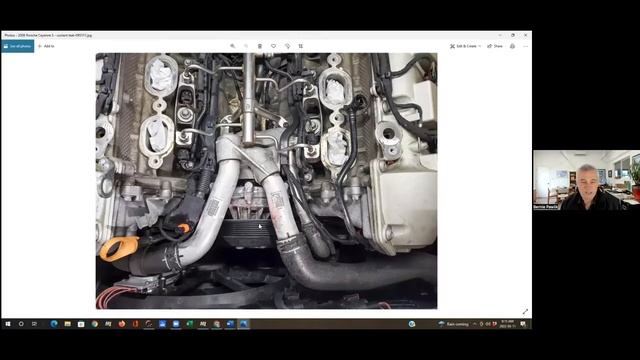Open the Rain coming weather widget
Screen dimensions: 640x360
coord(454,324)
